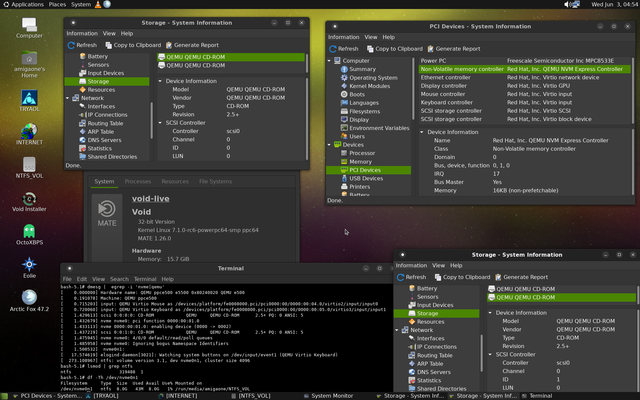This screenshot has height=400, width=640.
Task: Open Information menu in PCI Devices window
Action: [x=343, y=37]
